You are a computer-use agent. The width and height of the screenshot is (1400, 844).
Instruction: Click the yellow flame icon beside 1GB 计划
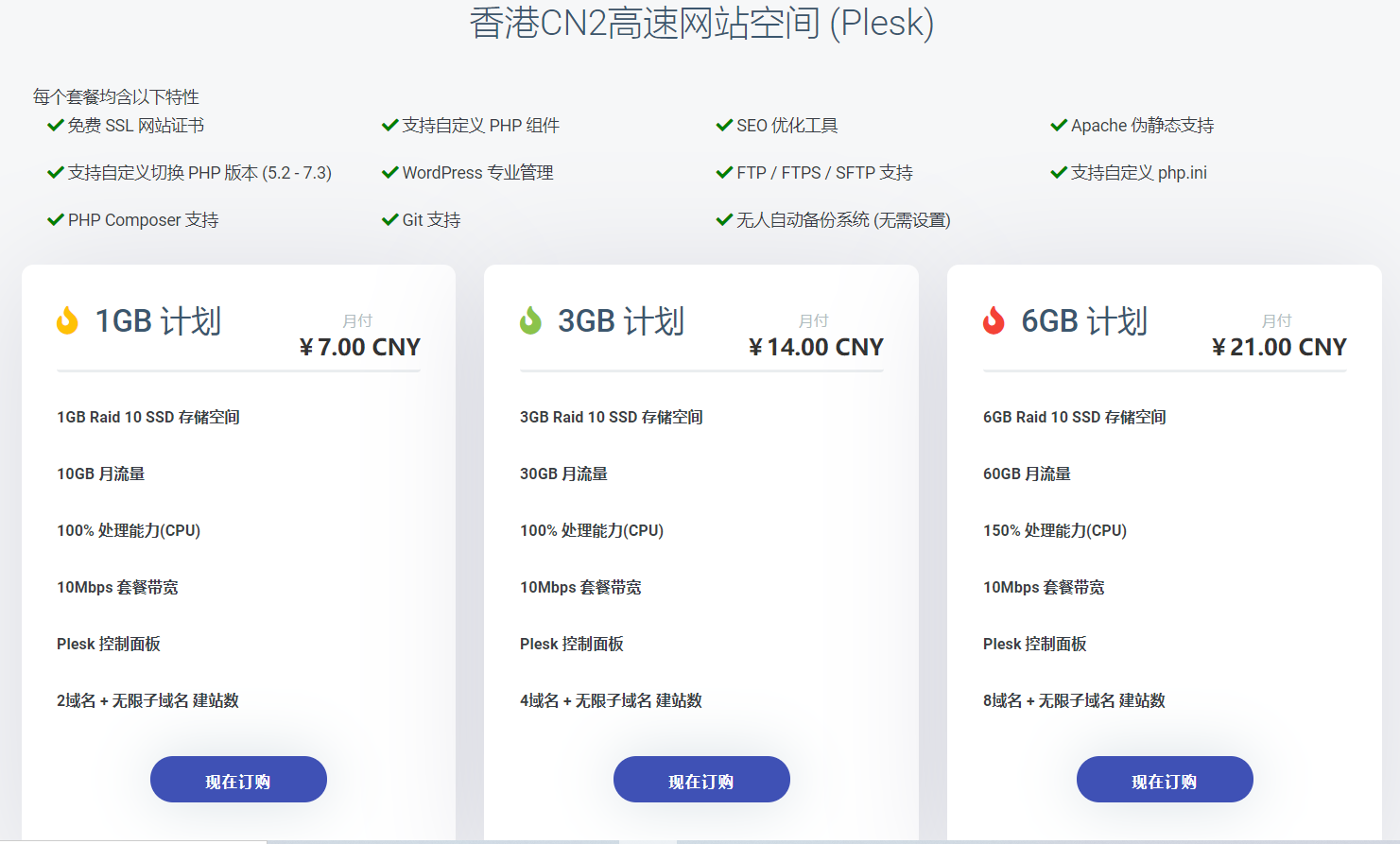click(67, 320)
